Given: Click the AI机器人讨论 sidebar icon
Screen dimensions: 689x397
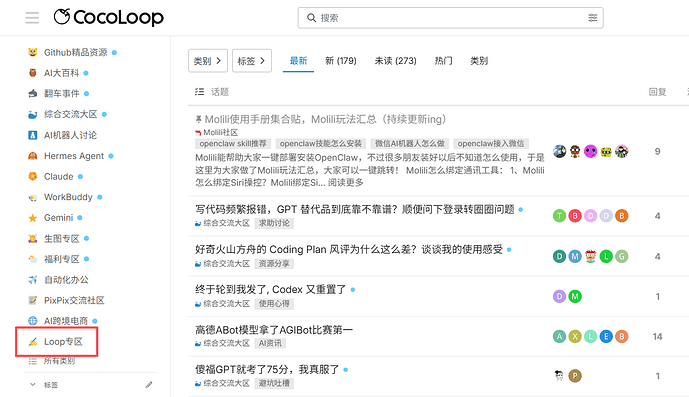Looking at the screenshot, I should tap(33, 135).
